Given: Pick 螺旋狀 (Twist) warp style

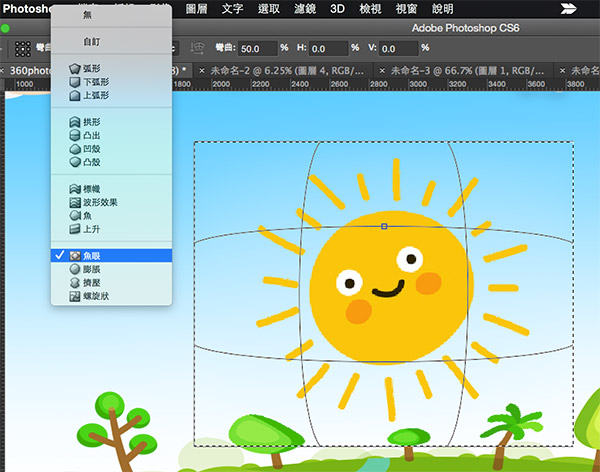Looking at the screenshot, I should pyautogui.click(x=97, y=297).
